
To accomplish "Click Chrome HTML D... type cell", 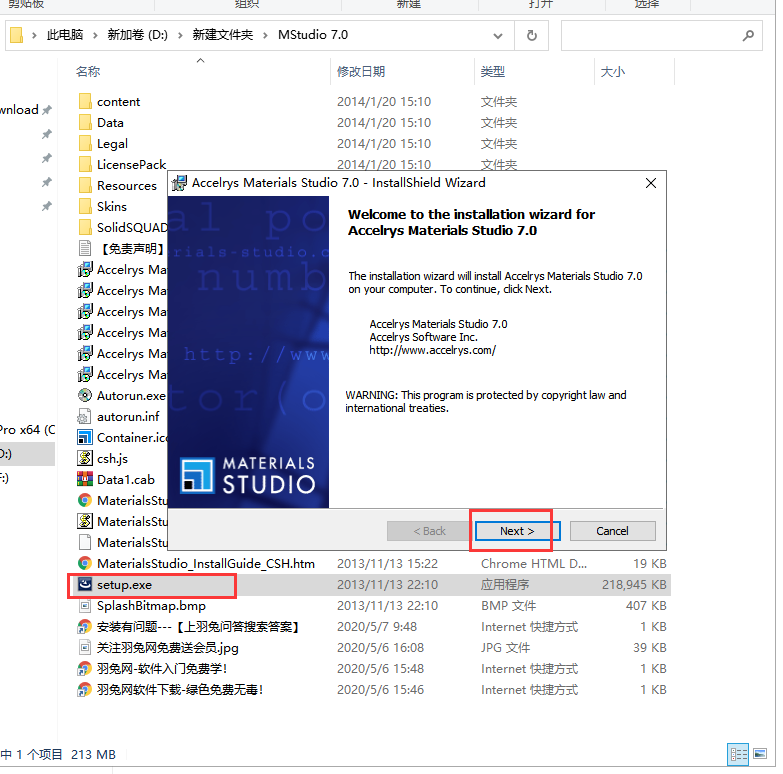I will coord(534,563).
